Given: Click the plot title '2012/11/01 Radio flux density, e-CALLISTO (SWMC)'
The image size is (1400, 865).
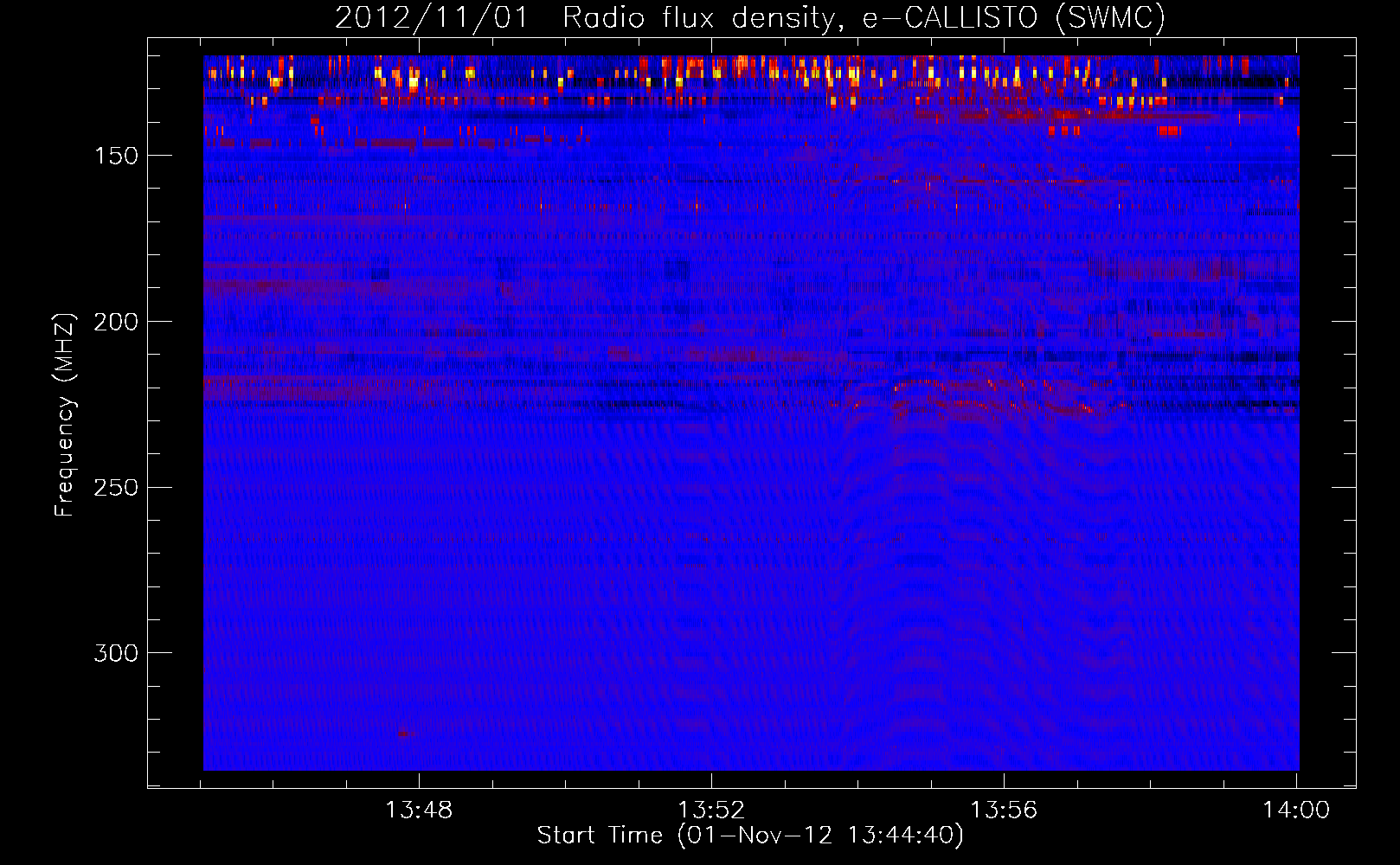Looking at the screenshot, I should 750,17.
